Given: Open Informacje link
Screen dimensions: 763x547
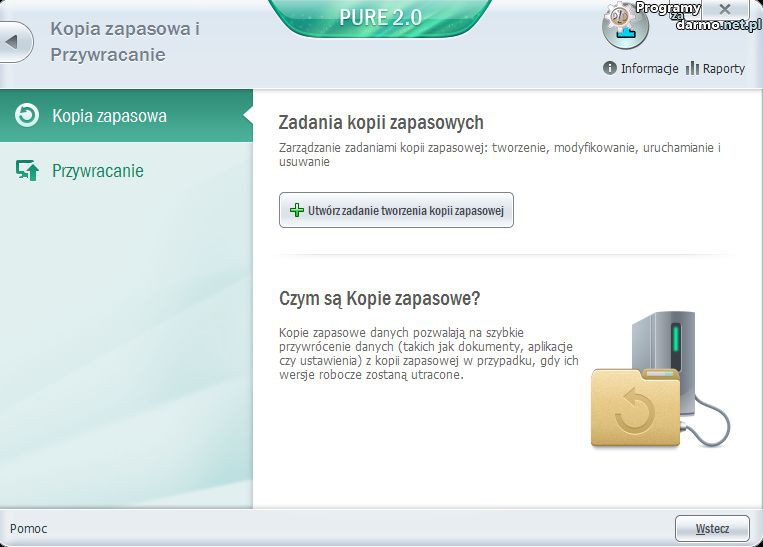Looking at the screenshot, I should point(649,69).
